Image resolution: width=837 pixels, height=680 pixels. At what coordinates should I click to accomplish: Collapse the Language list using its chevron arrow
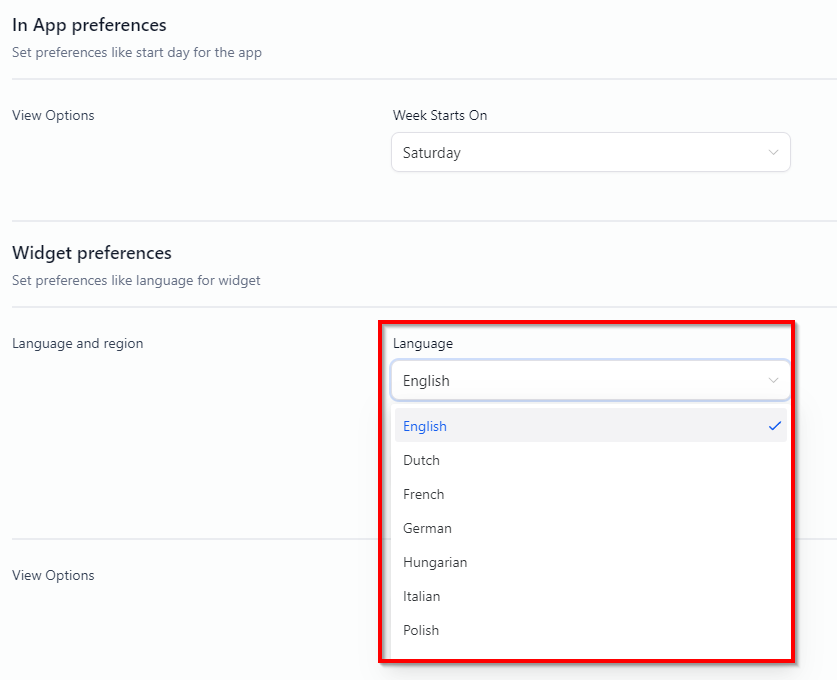773,381
